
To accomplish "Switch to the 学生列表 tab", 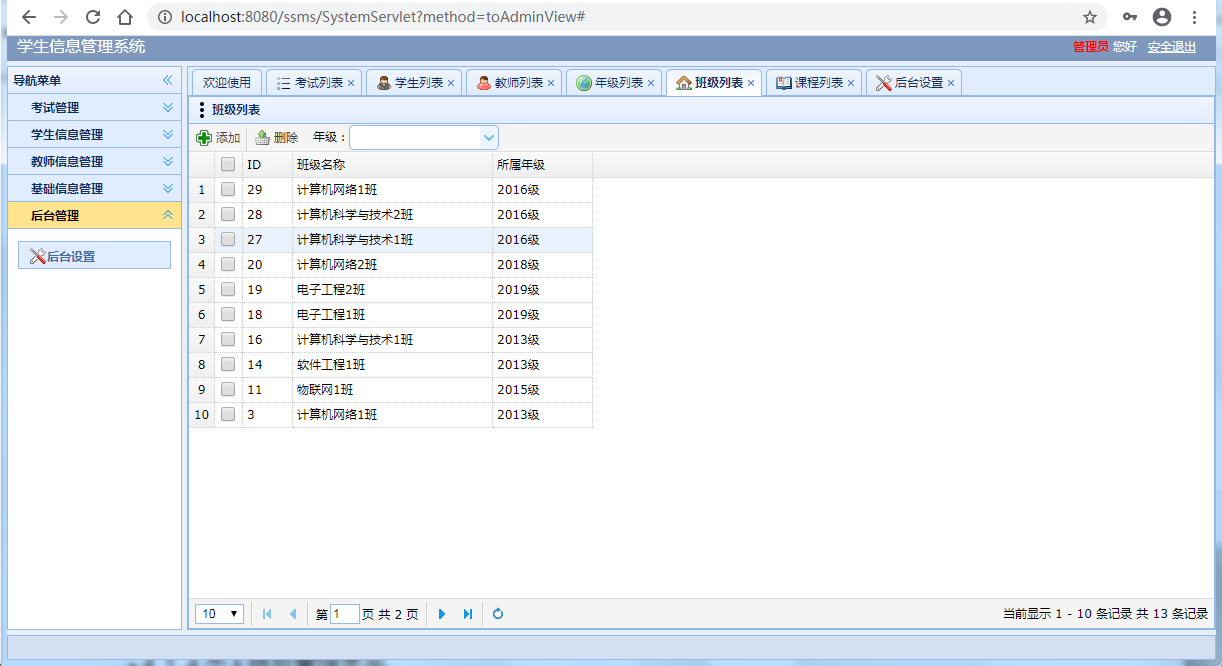I will [413, 83].
